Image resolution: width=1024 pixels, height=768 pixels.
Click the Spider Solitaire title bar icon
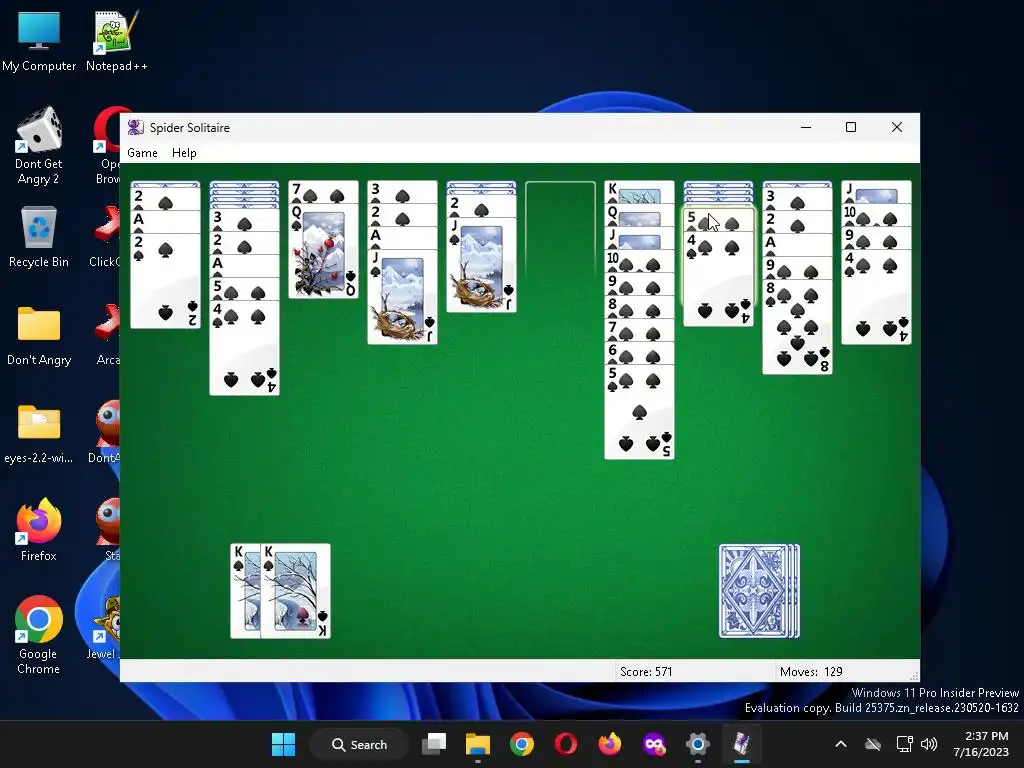(x=136, y=127)
